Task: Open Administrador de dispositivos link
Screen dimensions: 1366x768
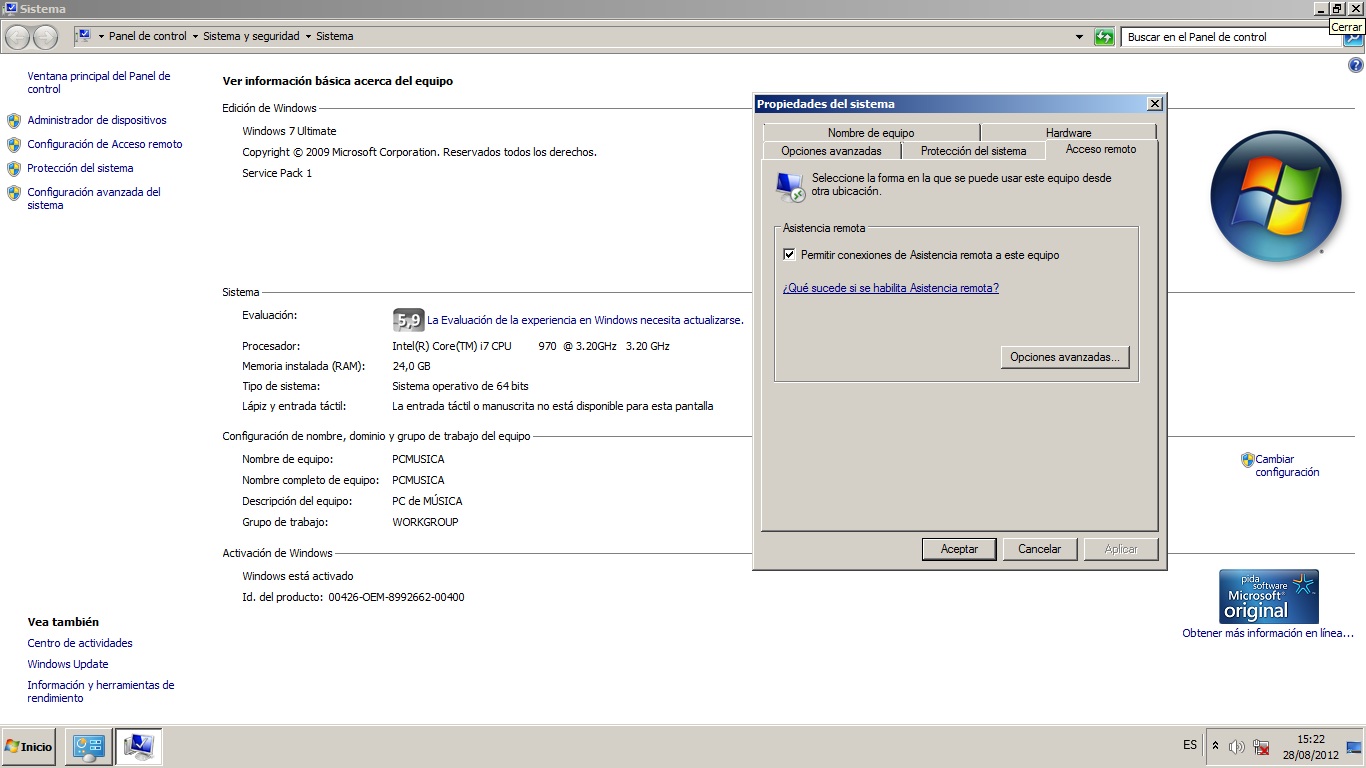Action: (x=97, y=120)
